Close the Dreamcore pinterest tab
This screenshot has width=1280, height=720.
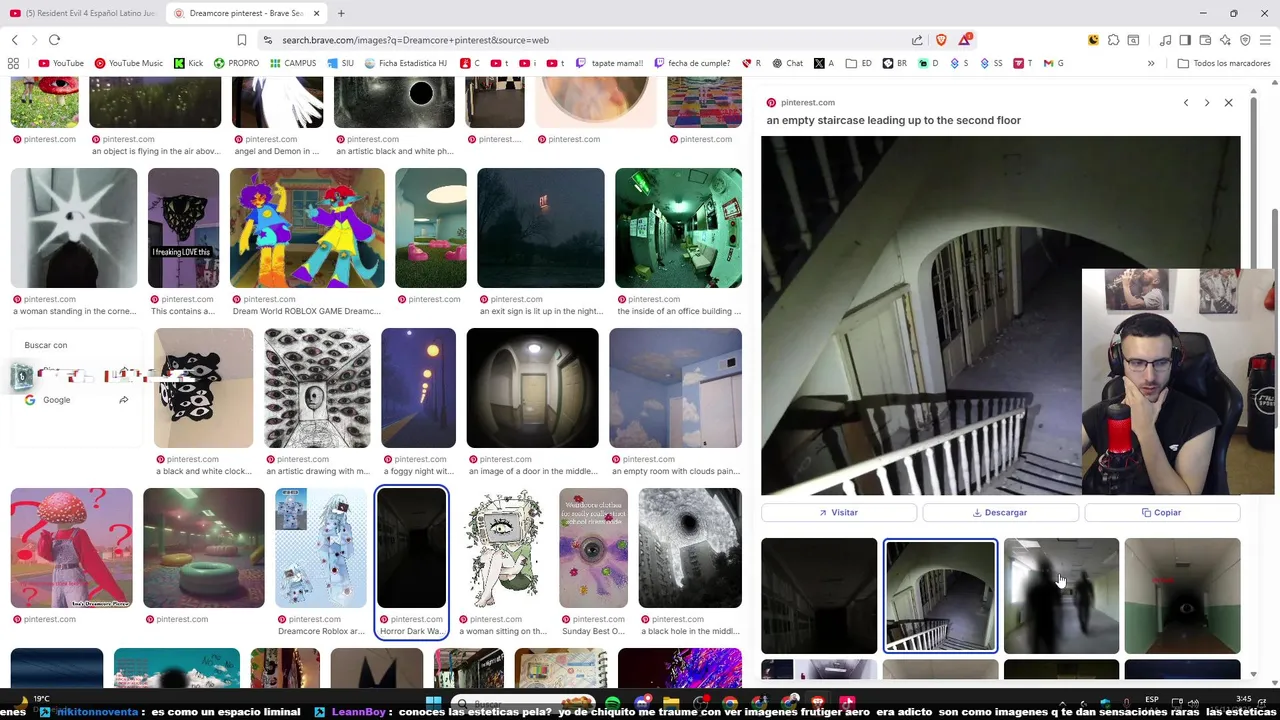pyautogui.click(x=317, y=13)
